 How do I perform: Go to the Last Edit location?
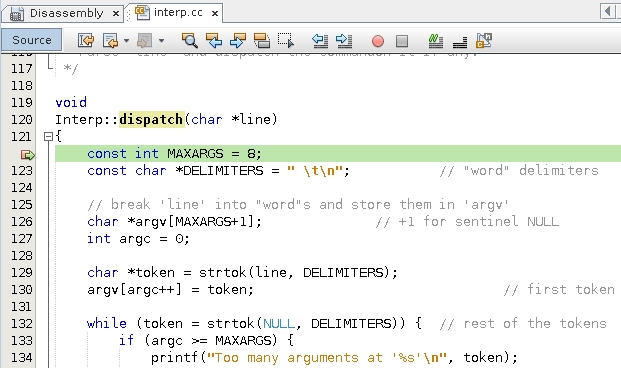pos(86,40)
